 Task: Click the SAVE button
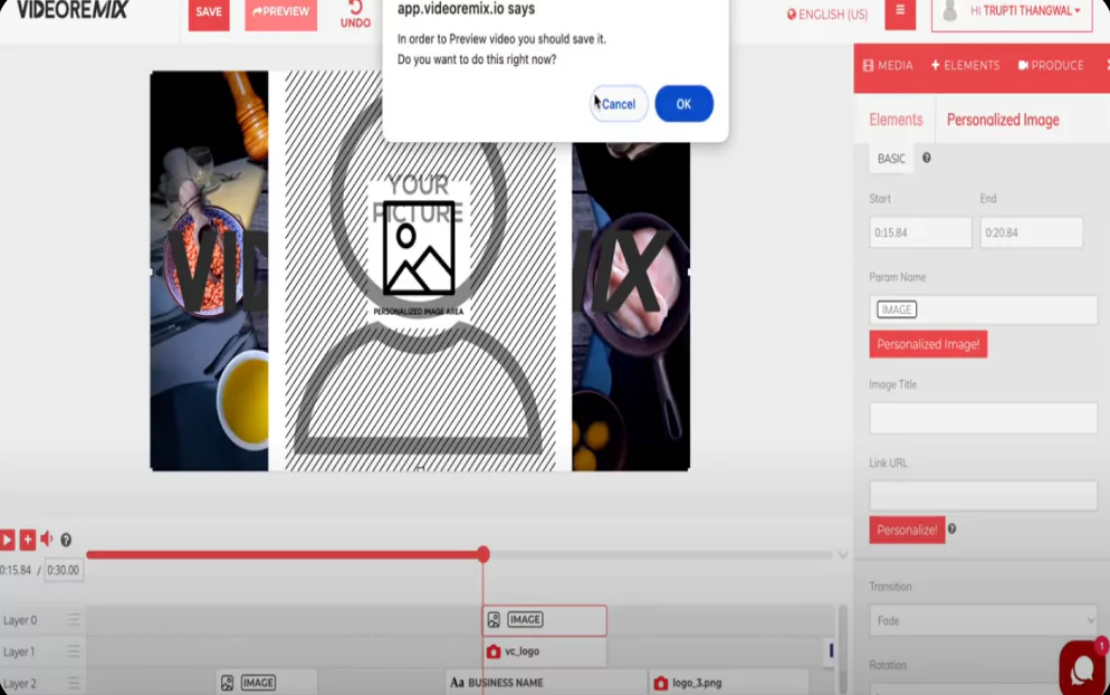tap(209, 12)
